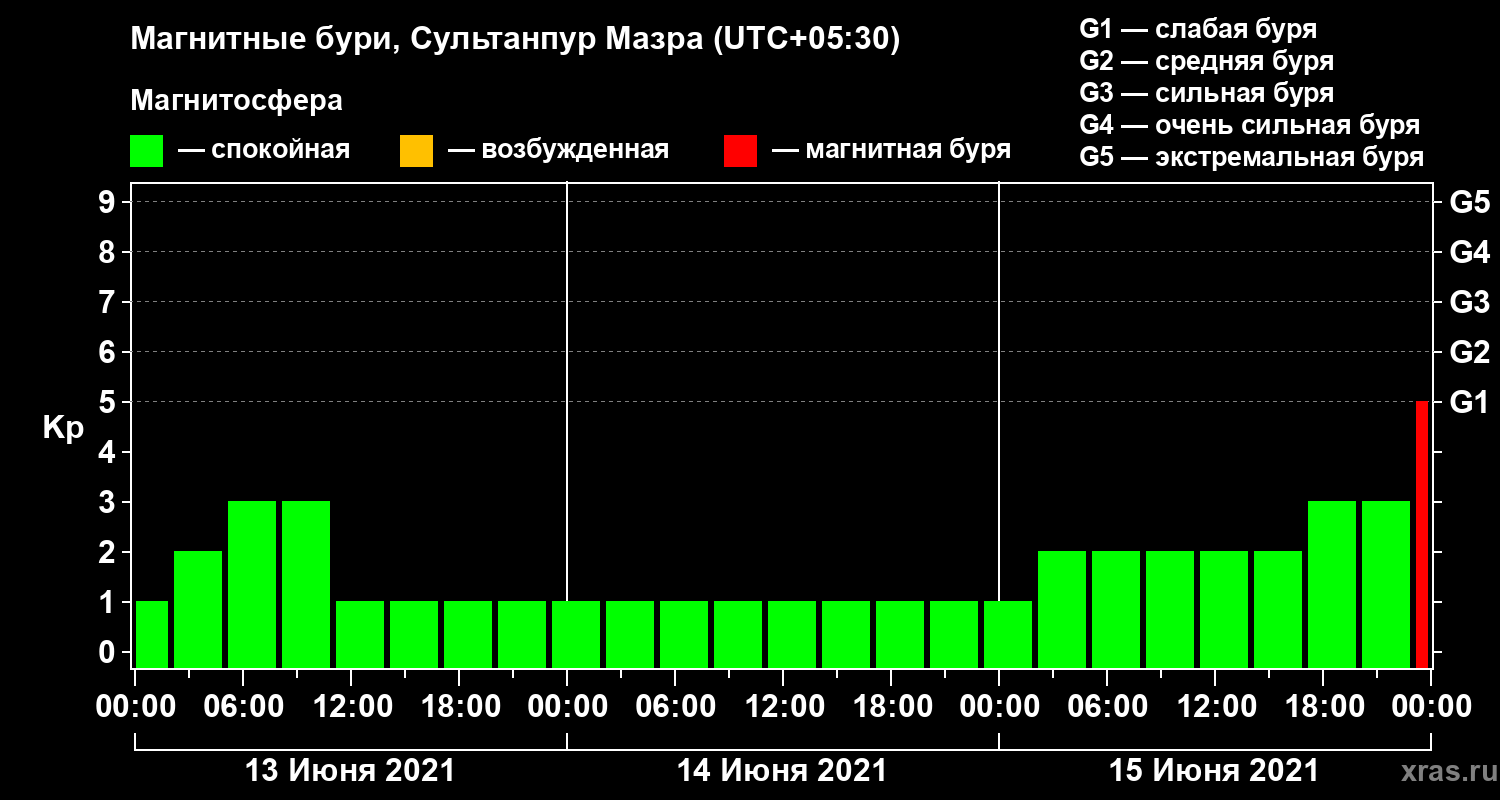Click the green 'спокойная' legend swatch
This screenshot has height=800, width=1500.
pos(147,151)
